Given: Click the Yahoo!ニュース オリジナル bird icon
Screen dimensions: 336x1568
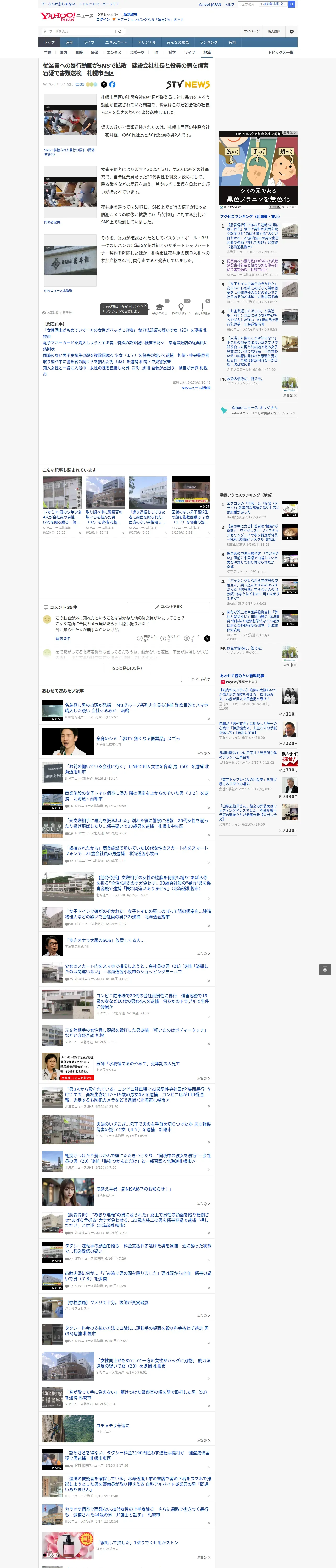Looking at the screenshot, I should click(224, 410).
